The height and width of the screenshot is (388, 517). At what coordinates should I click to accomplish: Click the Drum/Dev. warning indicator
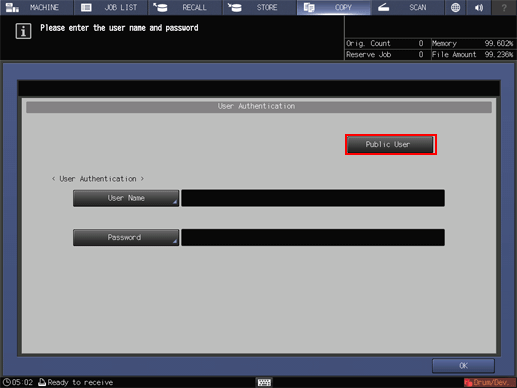489,382
